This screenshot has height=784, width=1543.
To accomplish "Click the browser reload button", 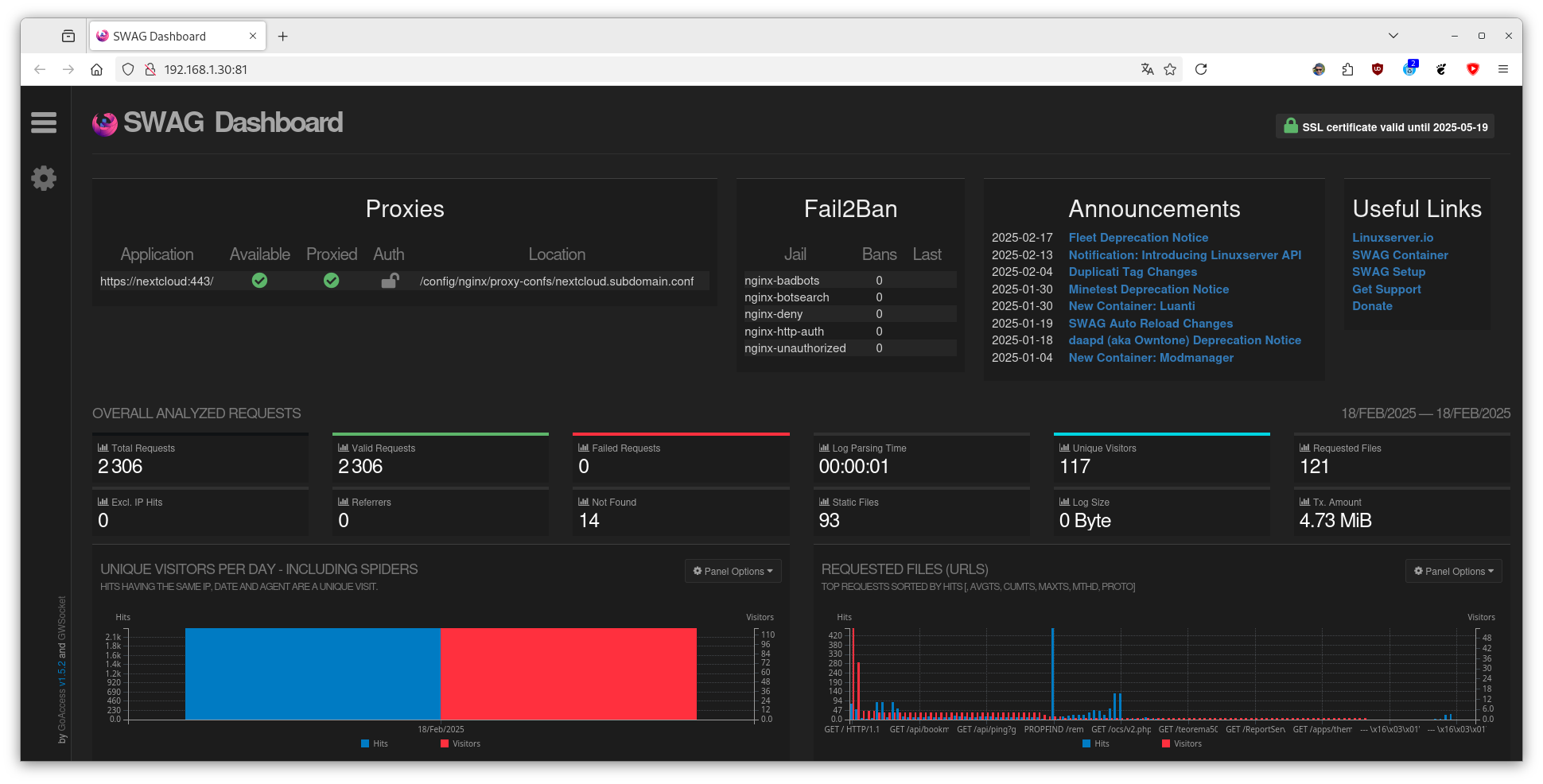I will point(1201,69).
